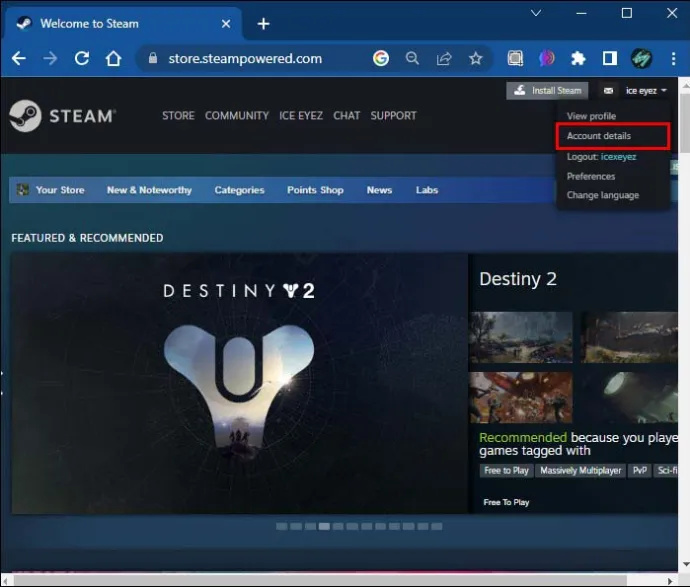Open the STORE header menu
Viewport: 690px width, 587px height.
178,116
